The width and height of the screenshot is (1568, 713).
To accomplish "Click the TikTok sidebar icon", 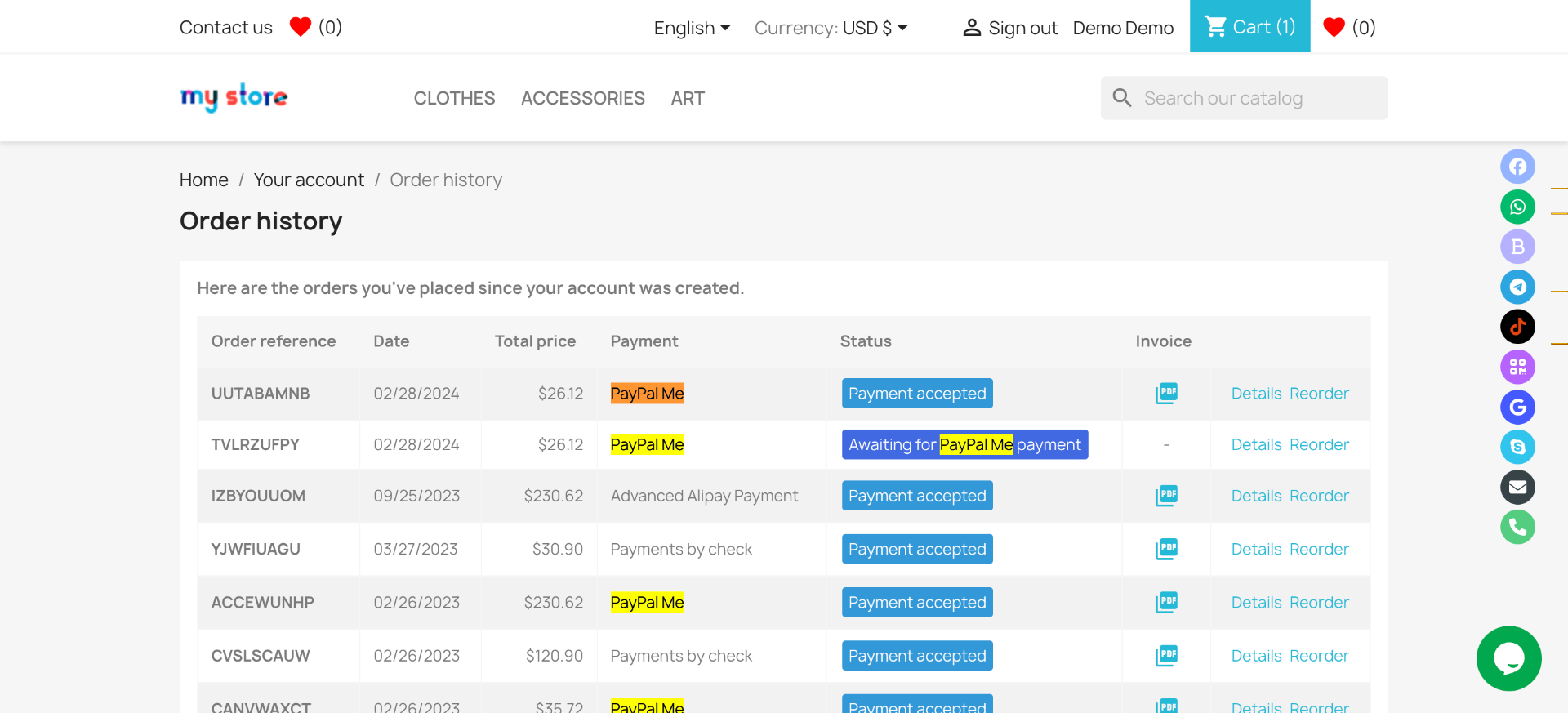I will [x=1517, y=327].
